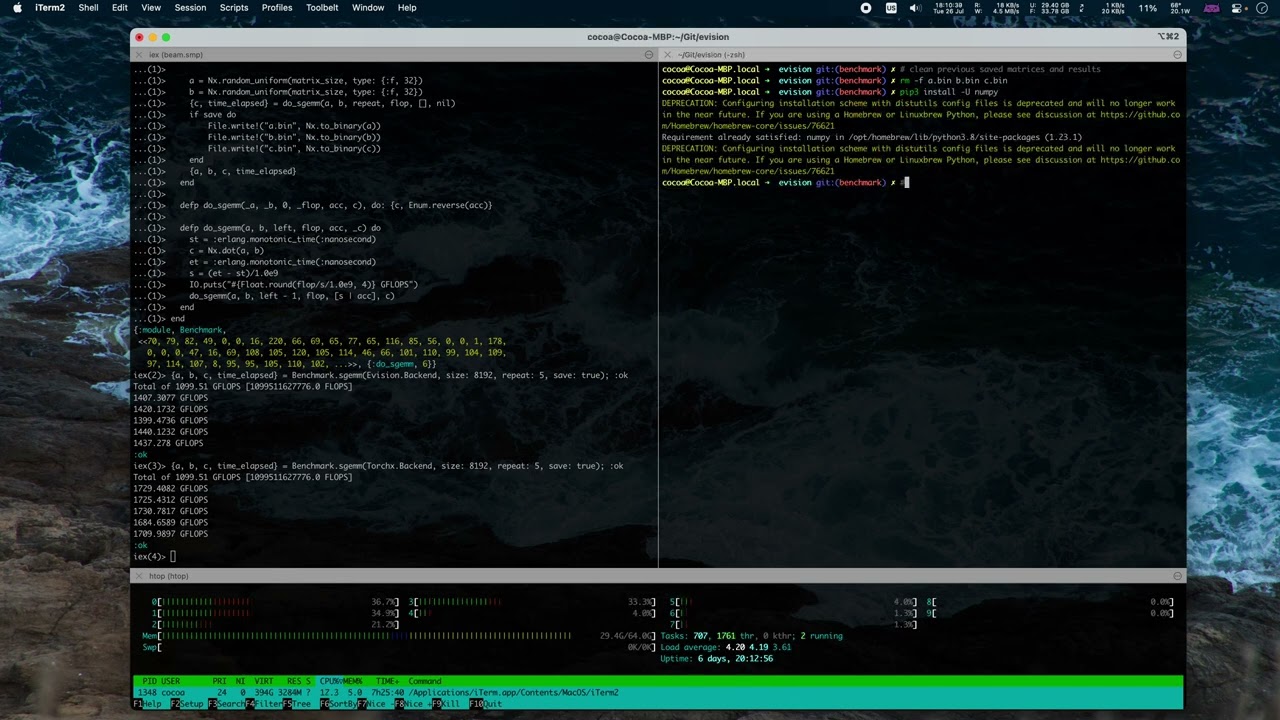Open the zsh pane options menu

[1177, 55]
